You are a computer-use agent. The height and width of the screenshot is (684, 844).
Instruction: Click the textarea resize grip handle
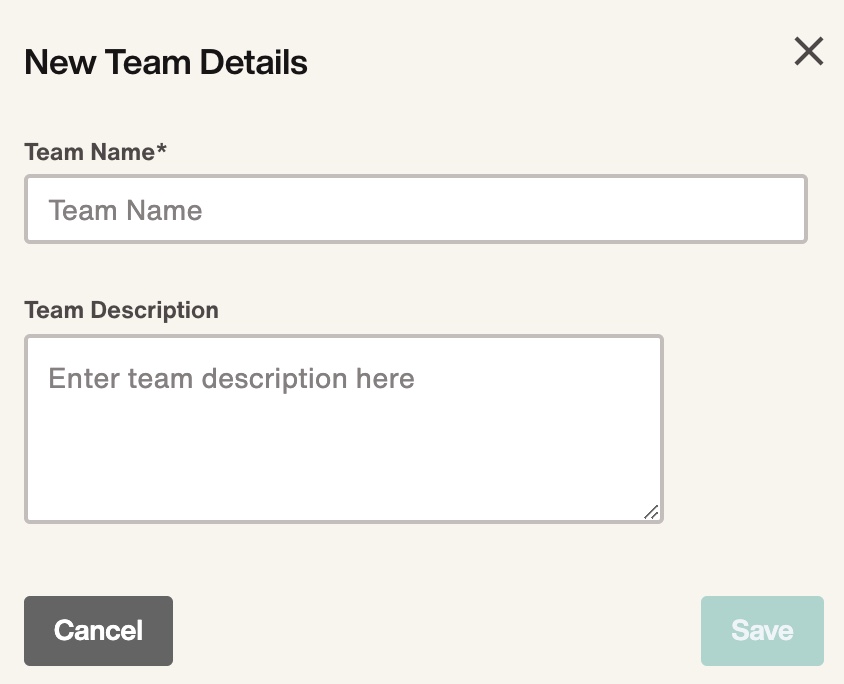coord(651,512)
